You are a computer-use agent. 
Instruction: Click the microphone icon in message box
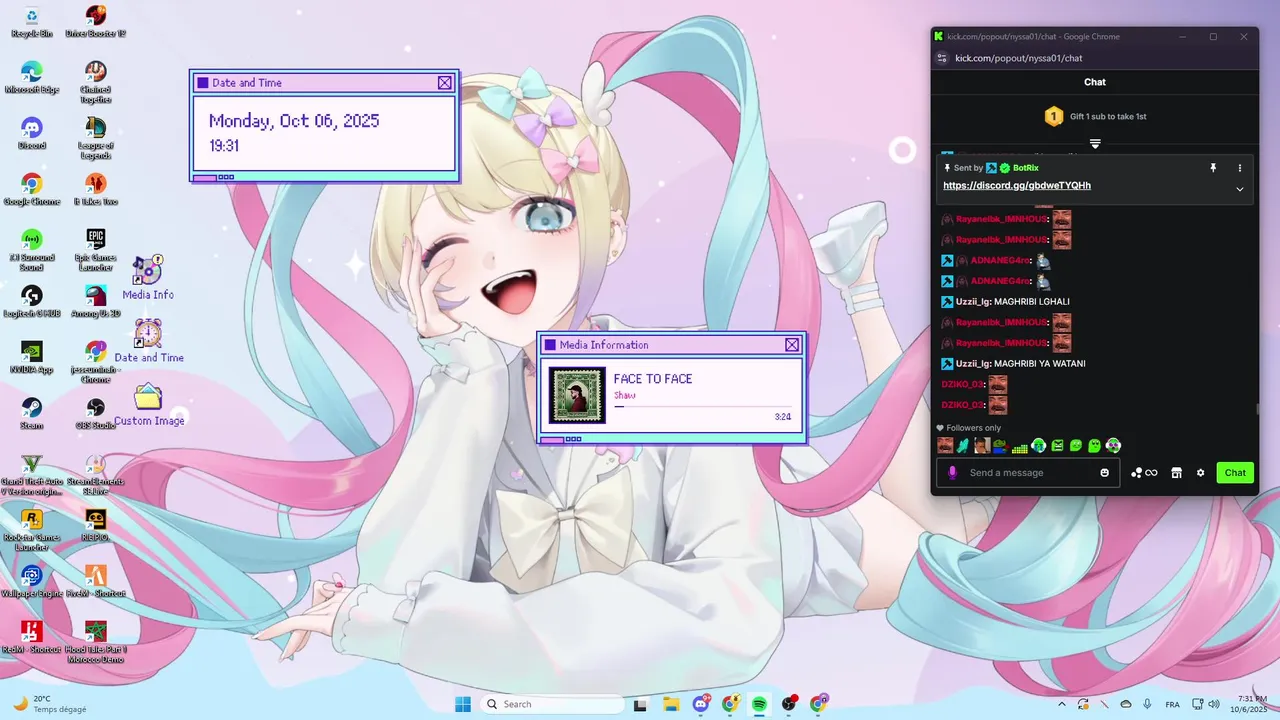pos(952,473)
